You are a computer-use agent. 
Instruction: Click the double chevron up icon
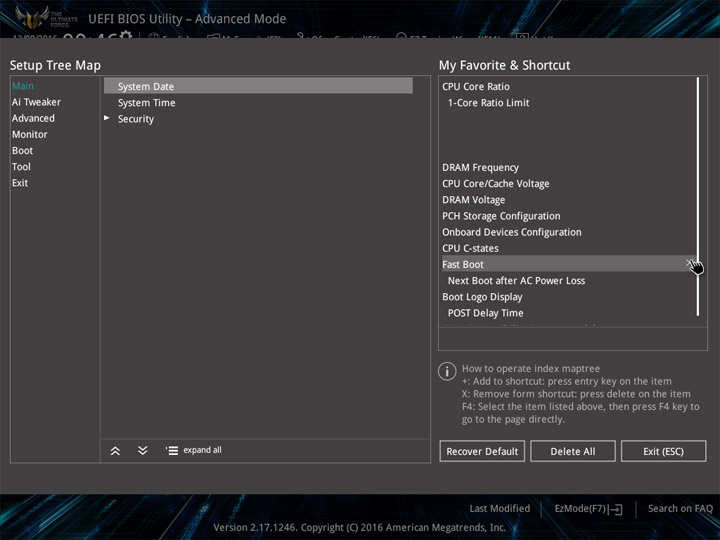[x=115, y=451]
